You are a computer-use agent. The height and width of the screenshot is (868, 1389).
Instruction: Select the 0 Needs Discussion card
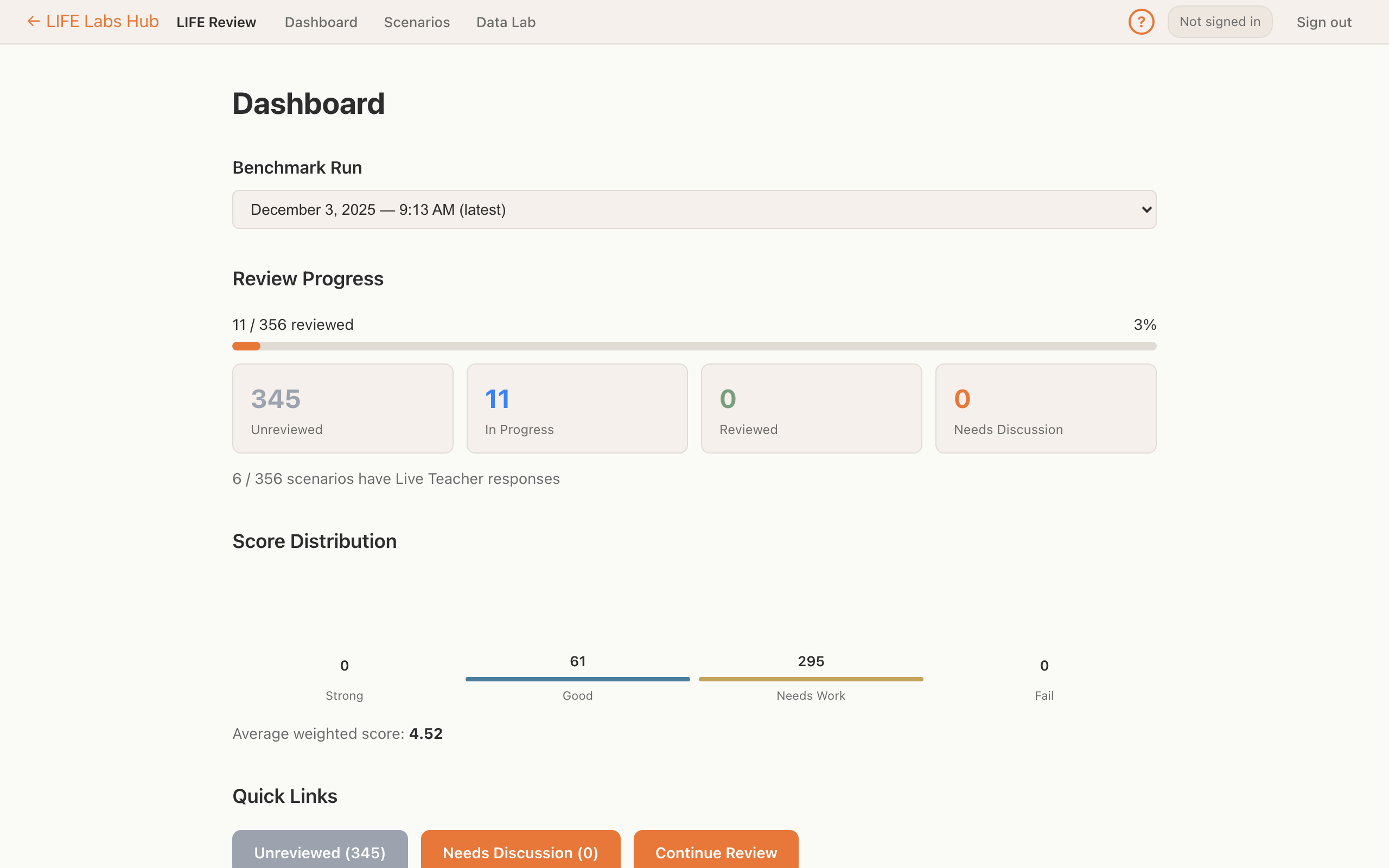1046,408
